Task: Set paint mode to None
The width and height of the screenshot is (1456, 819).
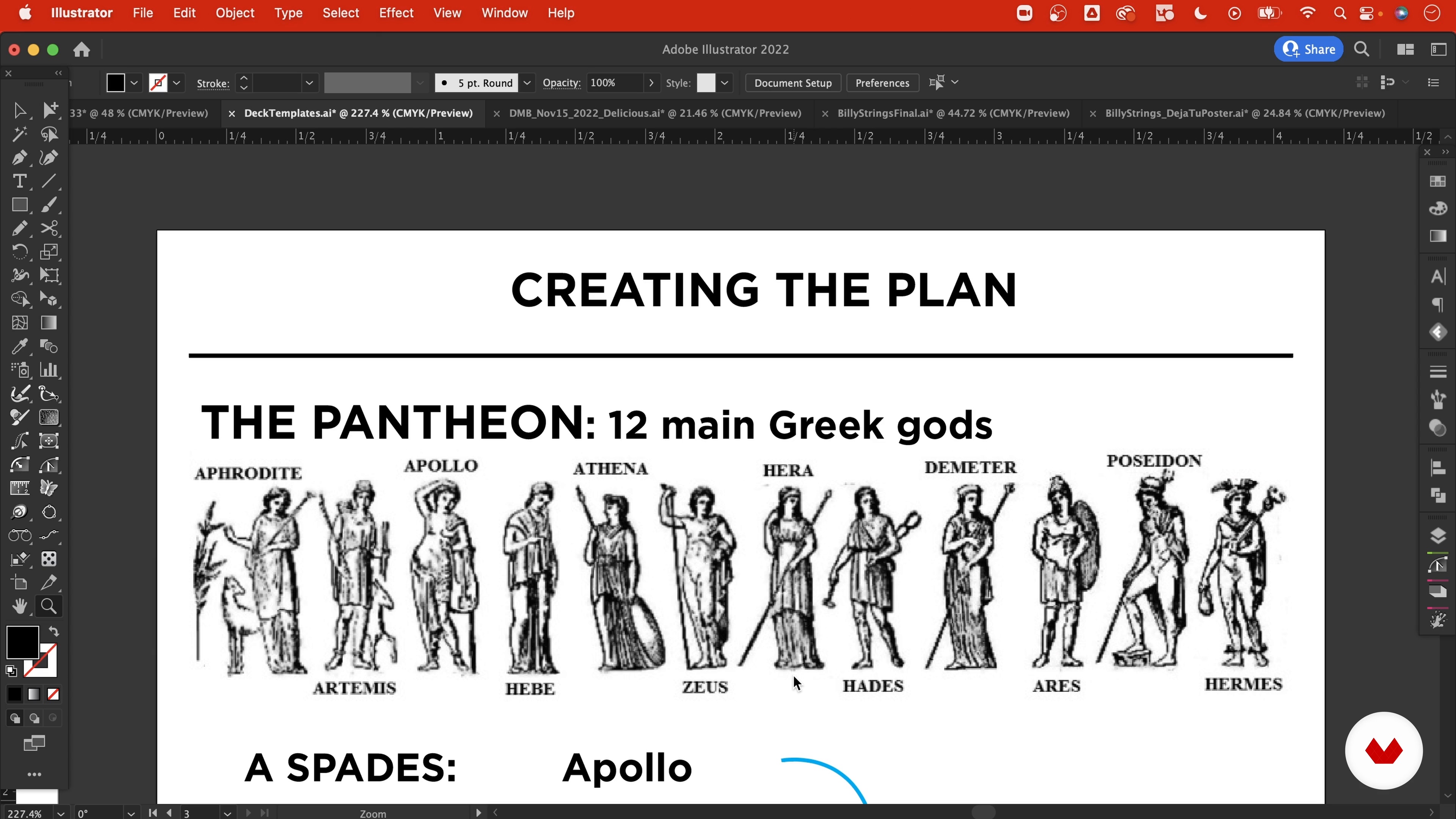Action: pyautogui.click(x=53, y=694)
